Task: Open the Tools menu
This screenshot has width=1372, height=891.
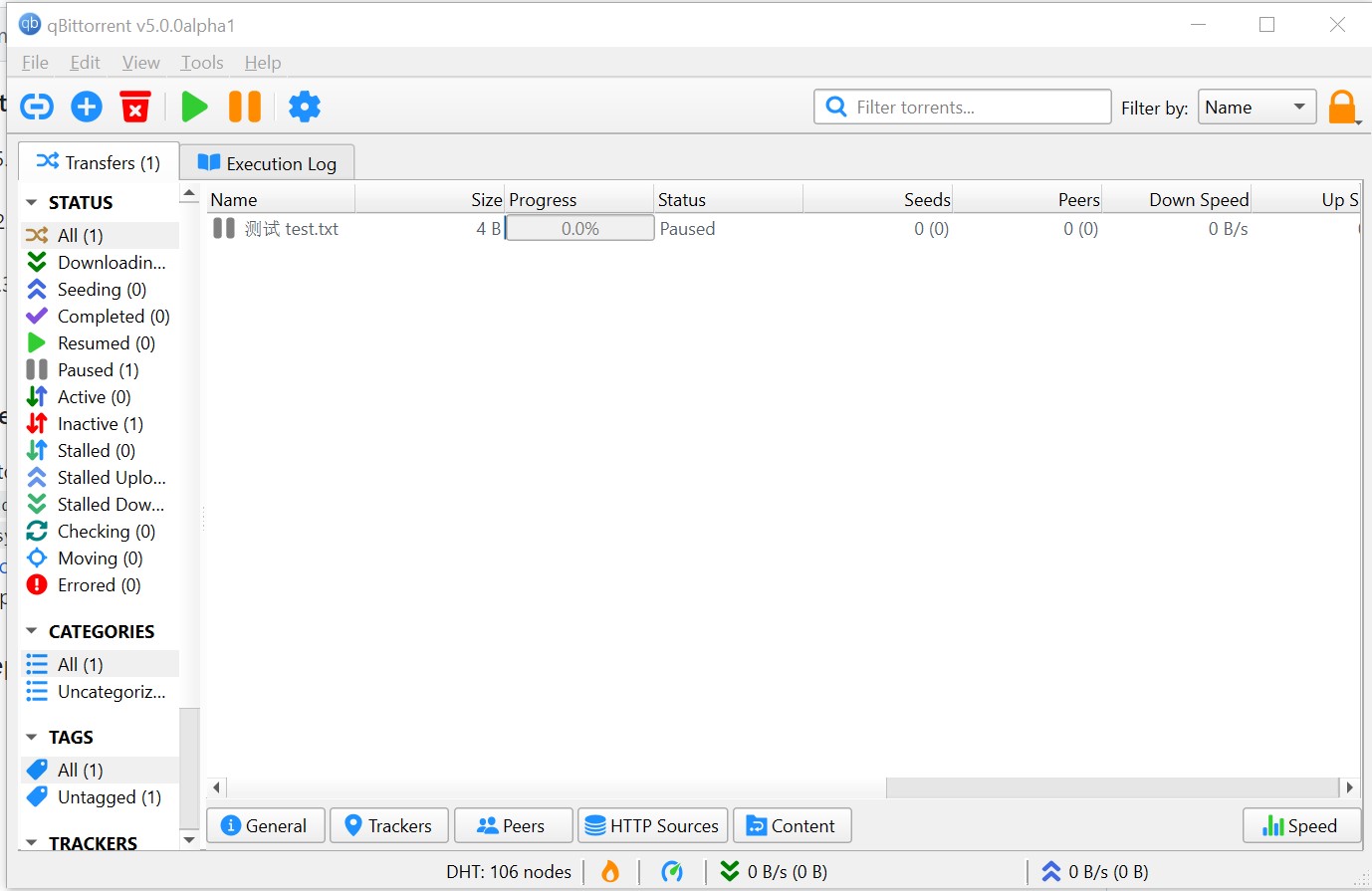Action: 202,63
